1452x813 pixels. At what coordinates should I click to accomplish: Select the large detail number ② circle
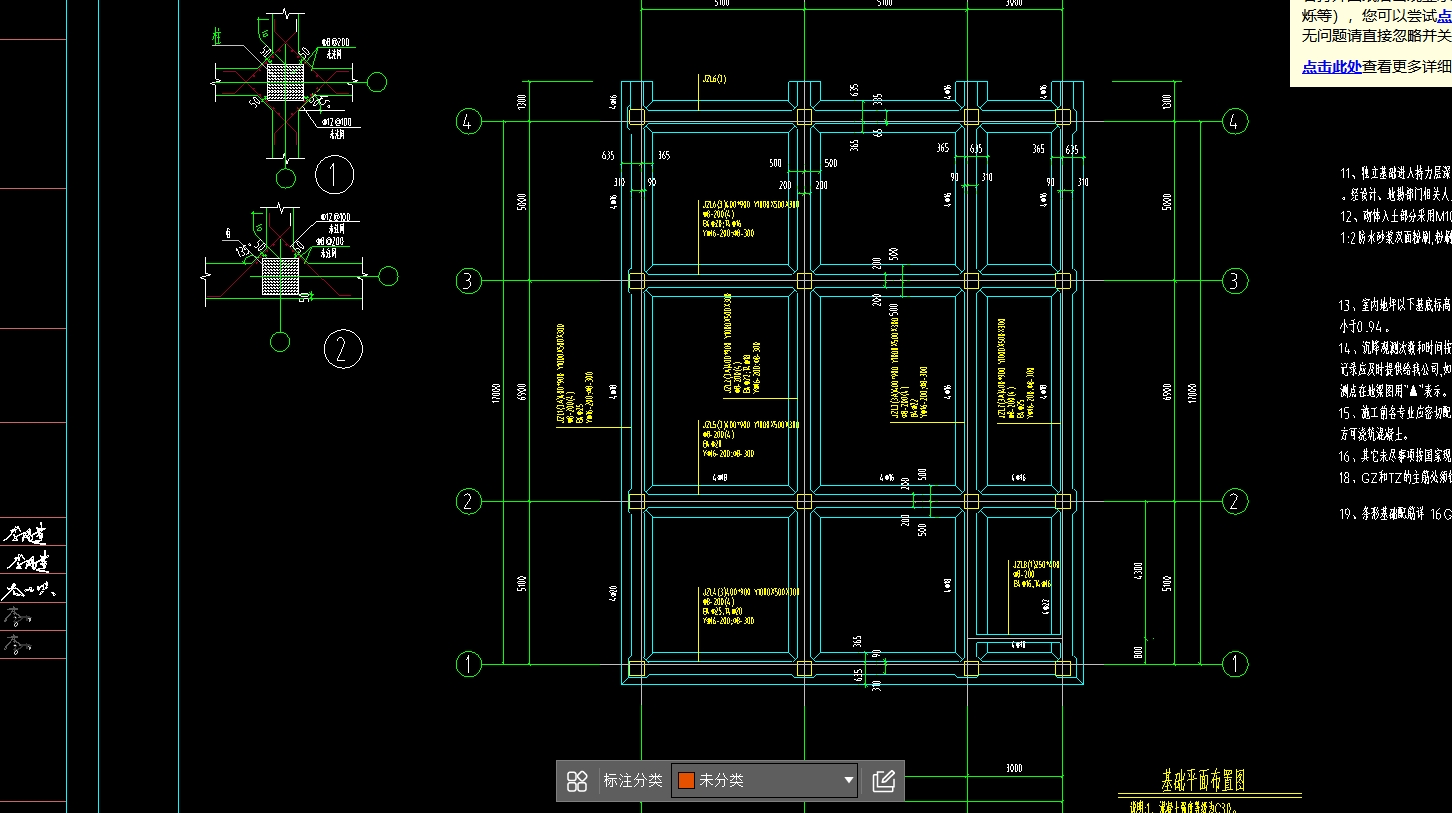click(342, 349)
